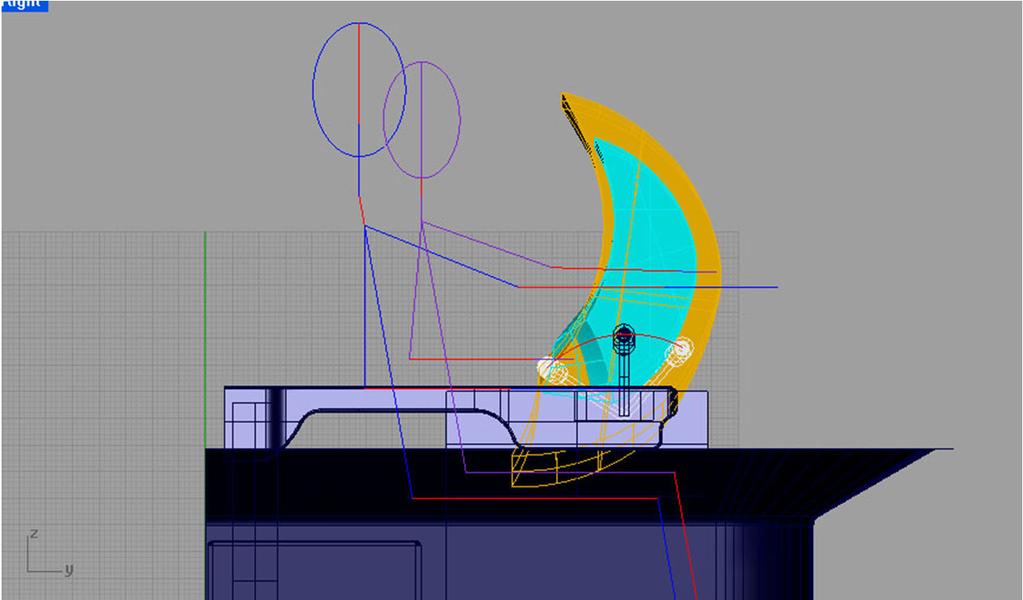Image resolution: width=1023 pixels, height=600 pixels.
Task: Select the green vertical axis line
Action: [x=206, y=339]
